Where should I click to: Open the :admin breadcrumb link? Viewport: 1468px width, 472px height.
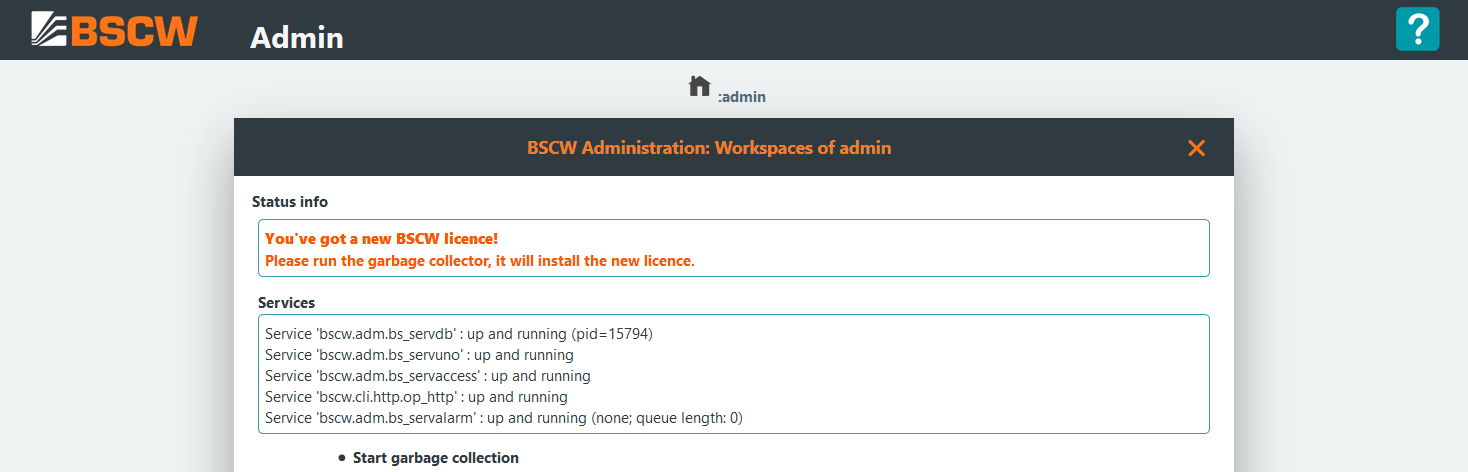click(x=741, y=97)
